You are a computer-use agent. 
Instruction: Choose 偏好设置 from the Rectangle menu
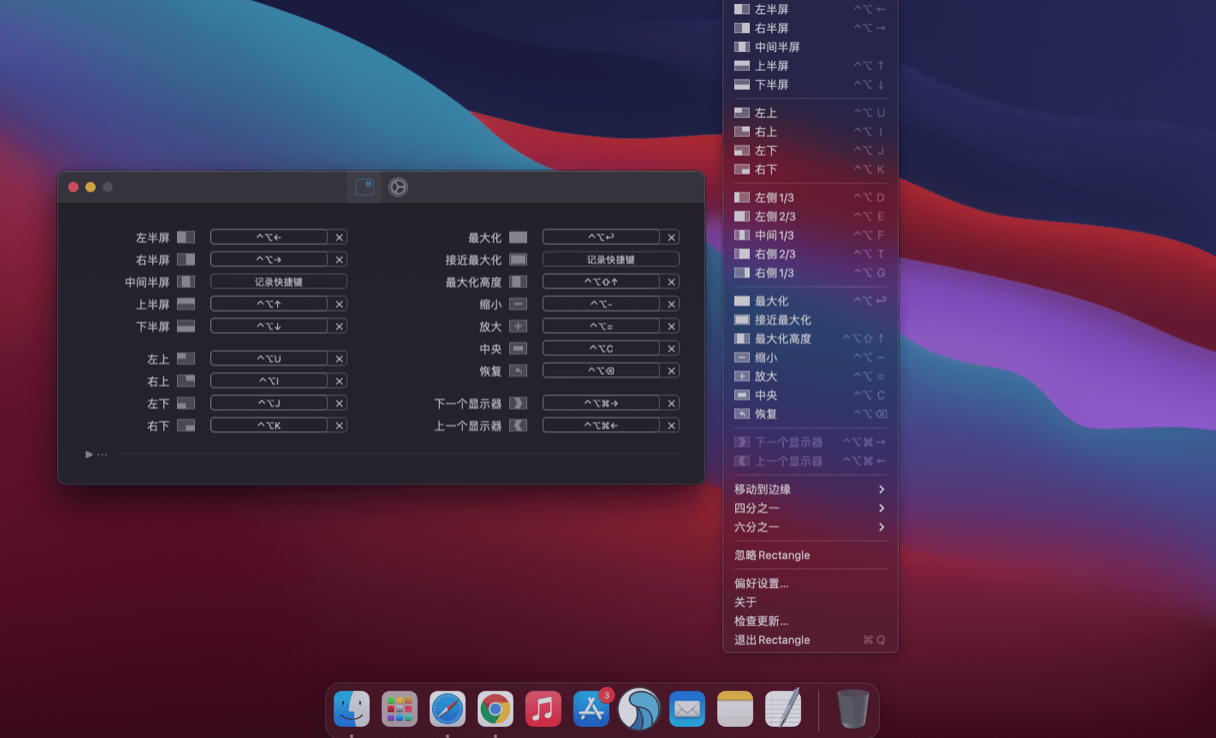coord(760,583)
